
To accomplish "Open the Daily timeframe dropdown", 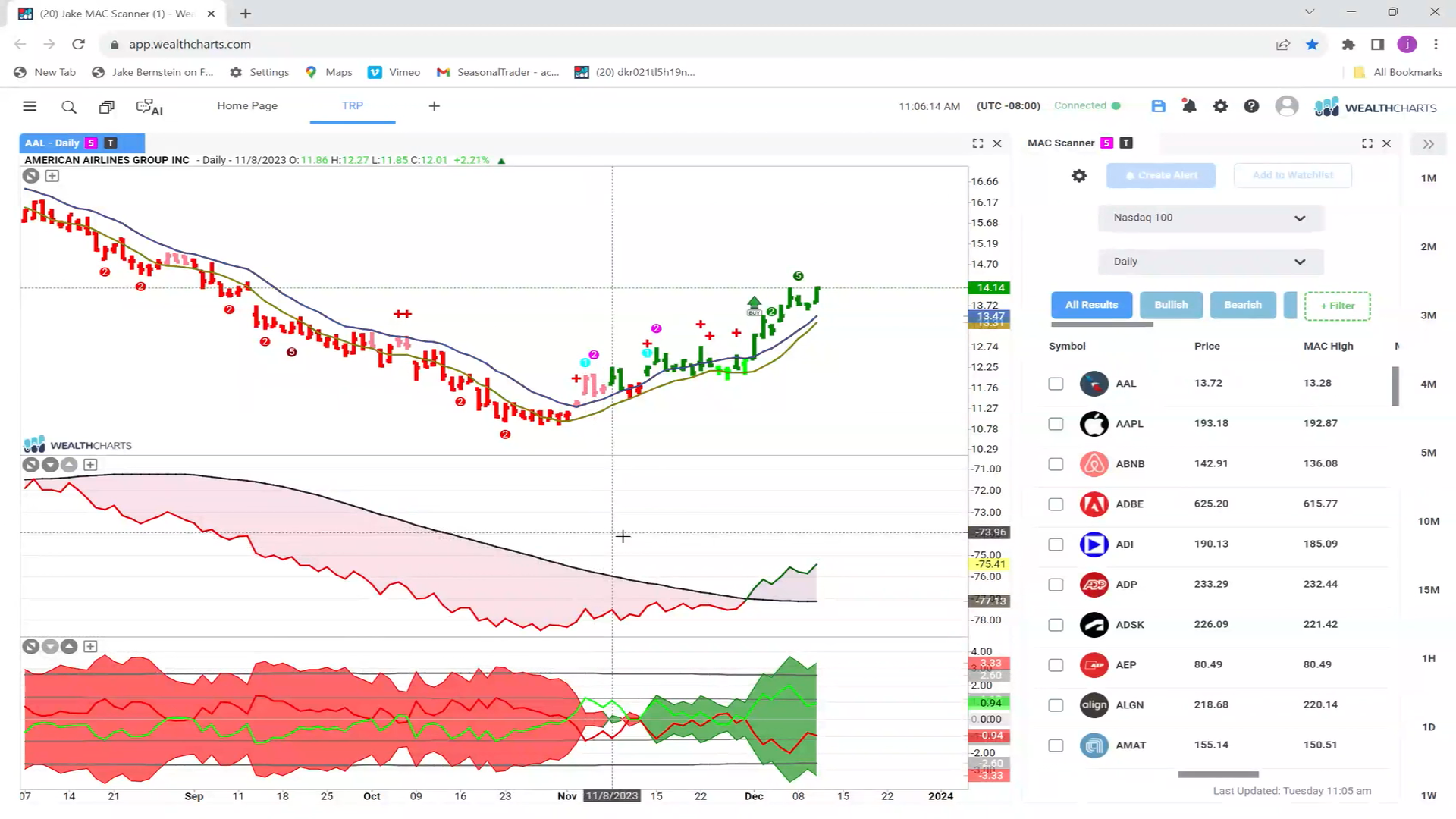I will pos(1210,262).
